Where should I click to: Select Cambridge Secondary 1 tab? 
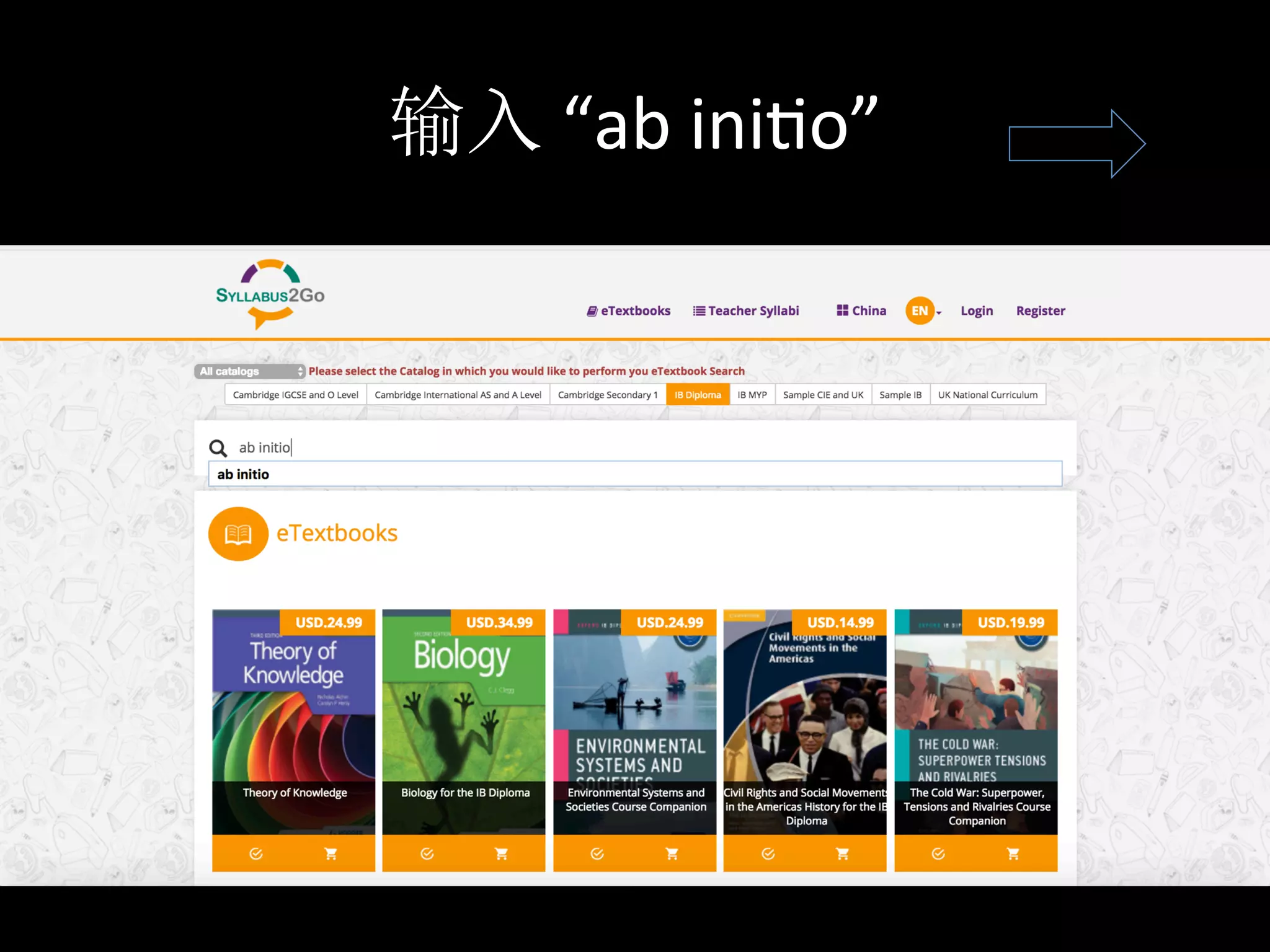pos(608,395)
